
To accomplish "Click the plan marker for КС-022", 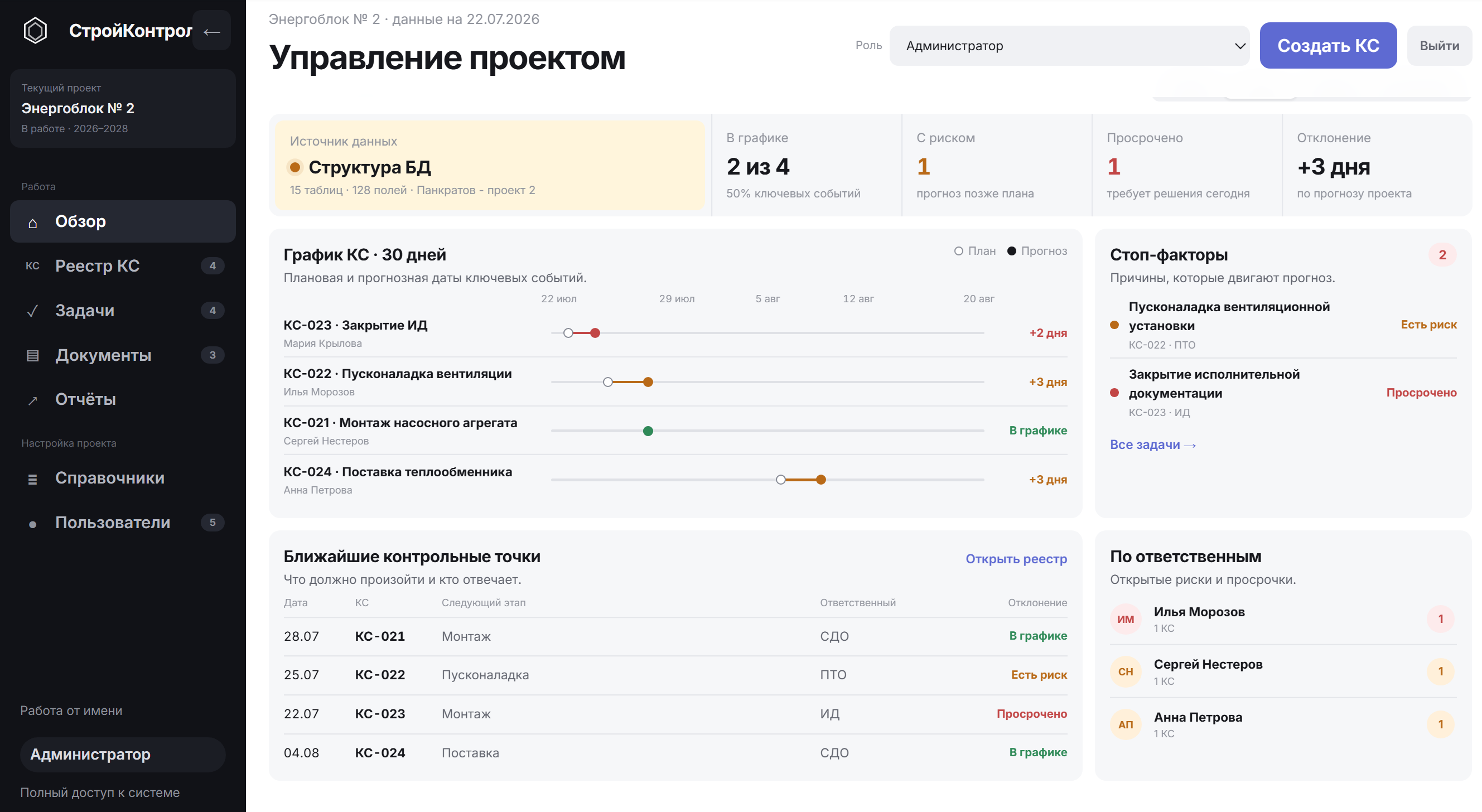I will click(x=608, y=382).
